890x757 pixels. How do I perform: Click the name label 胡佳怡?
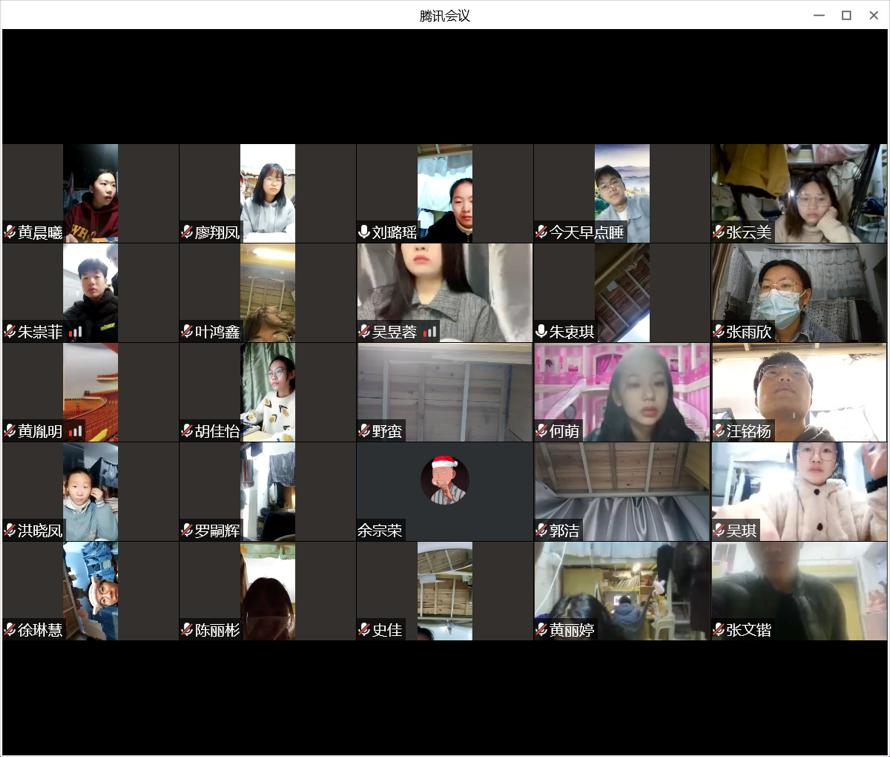coord(217,431)
